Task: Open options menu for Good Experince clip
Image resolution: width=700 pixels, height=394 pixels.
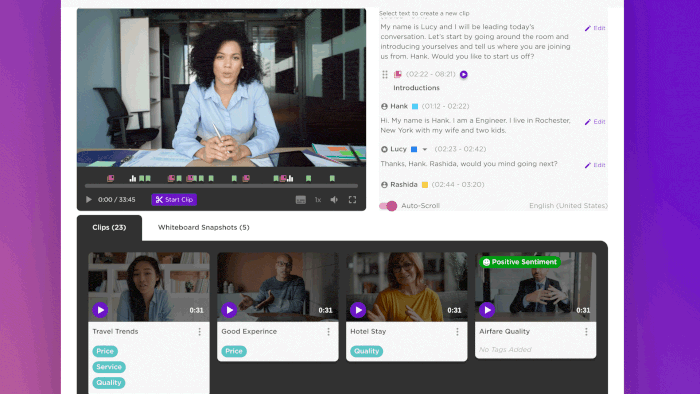Action: point(328,332)
